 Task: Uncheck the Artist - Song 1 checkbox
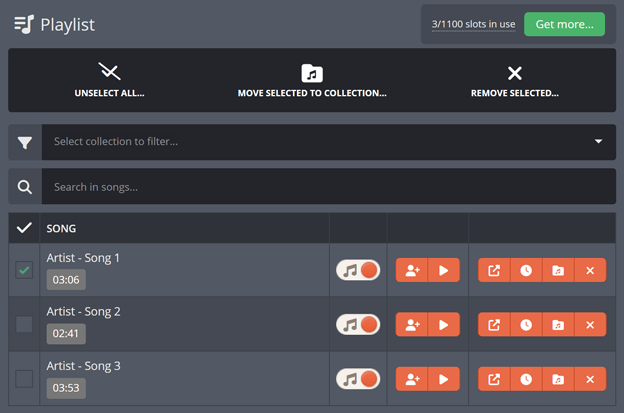(24, 270)
